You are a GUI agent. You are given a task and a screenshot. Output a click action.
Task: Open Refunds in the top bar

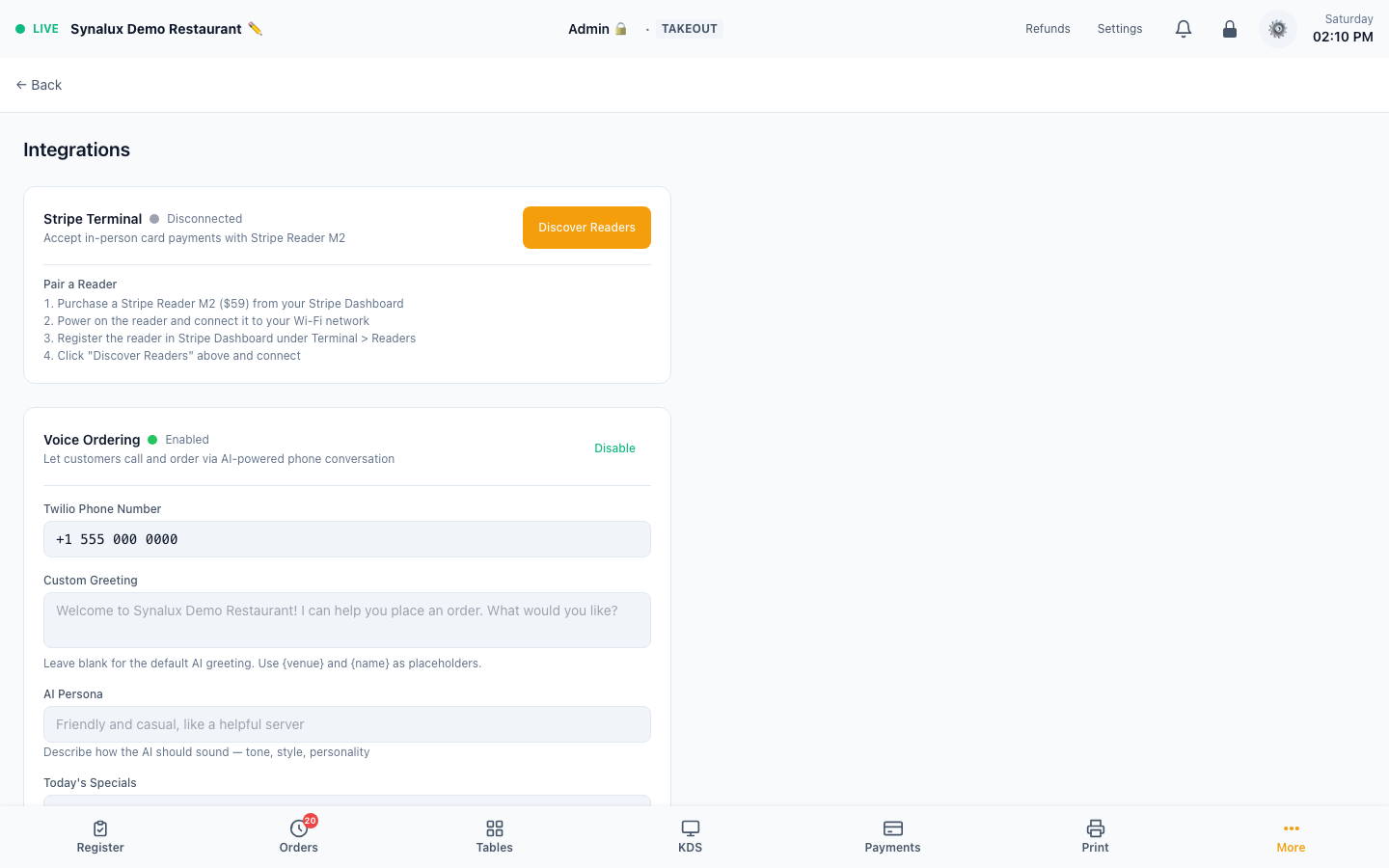[x=1048, y=29]
